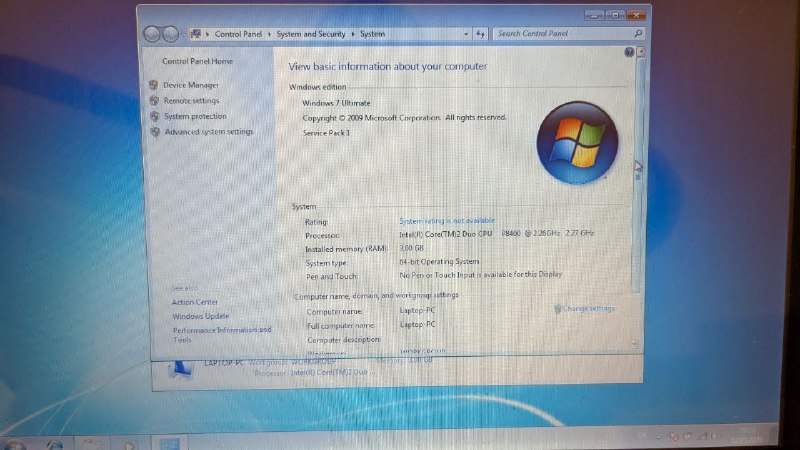The image size is (800, 450).
Task: Click the shield icon beside System protection
Action: click(x=155, y=116)
